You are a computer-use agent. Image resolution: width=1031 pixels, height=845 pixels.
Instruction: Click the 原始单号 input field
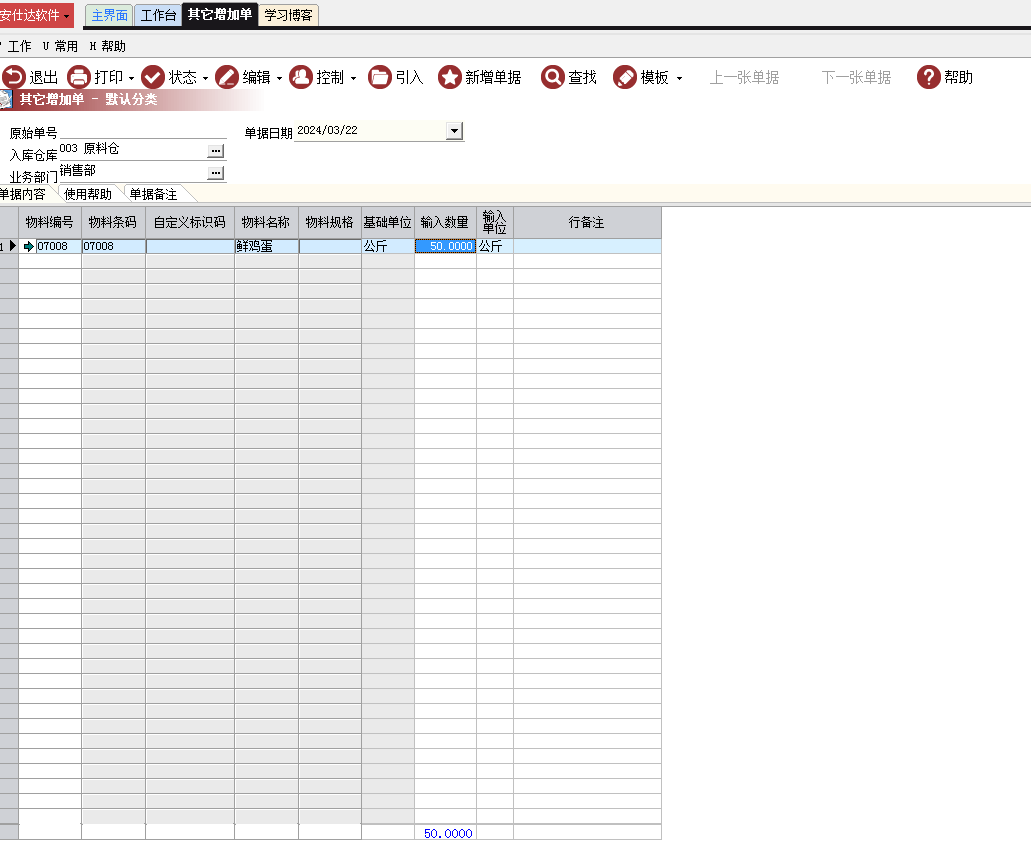[x=143, y=132]
